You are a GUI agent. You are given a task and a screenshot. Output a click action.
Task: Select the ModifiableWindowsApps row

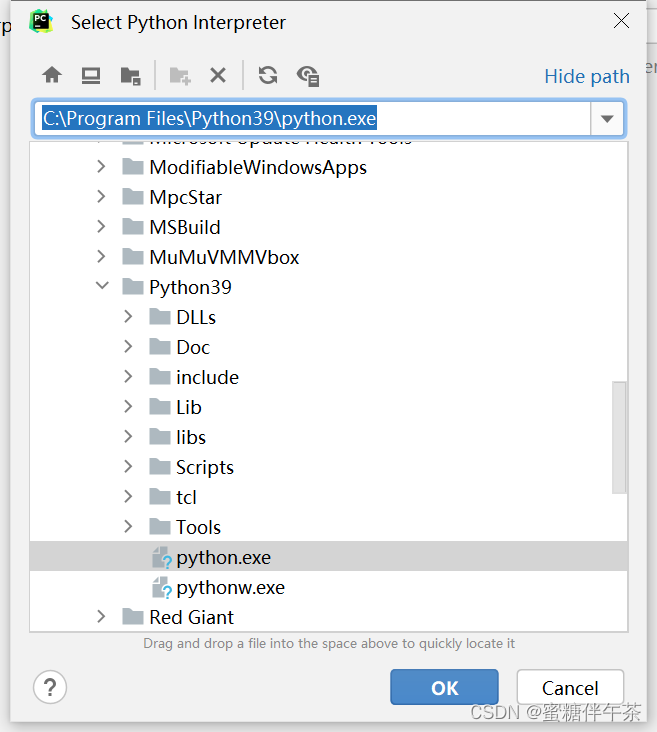(x=329, y=167)
